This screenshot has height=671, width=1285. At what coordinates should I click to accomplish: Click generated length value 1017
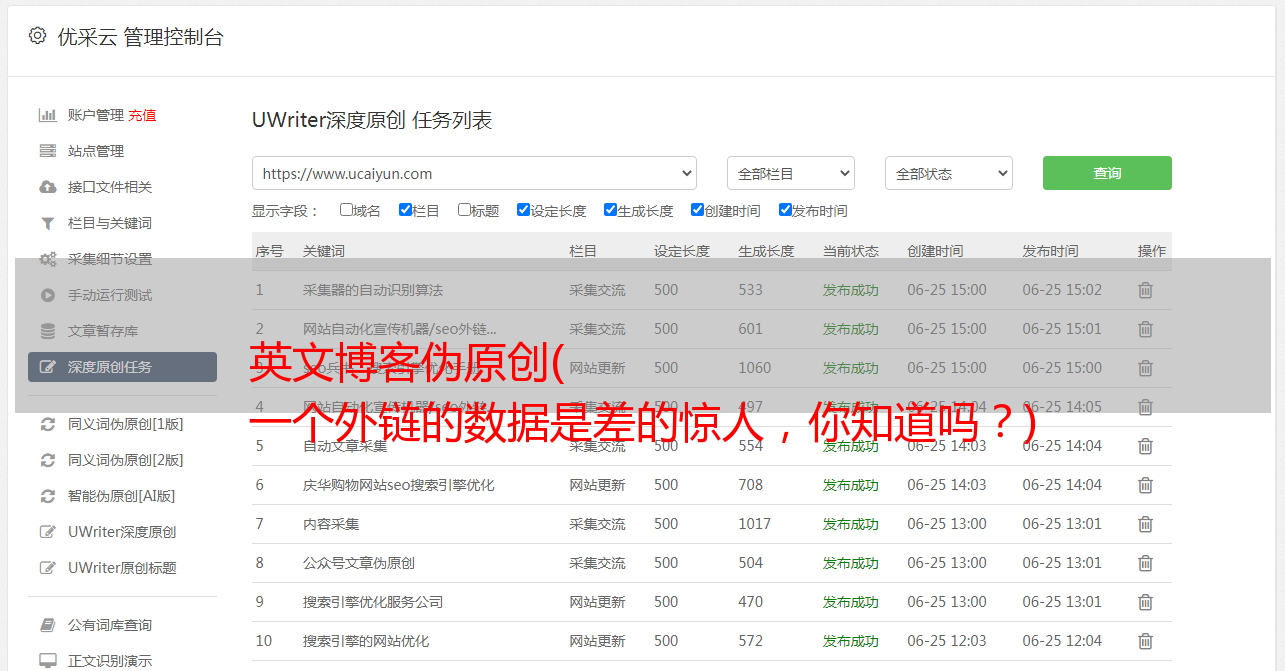[x=755, y=524]
